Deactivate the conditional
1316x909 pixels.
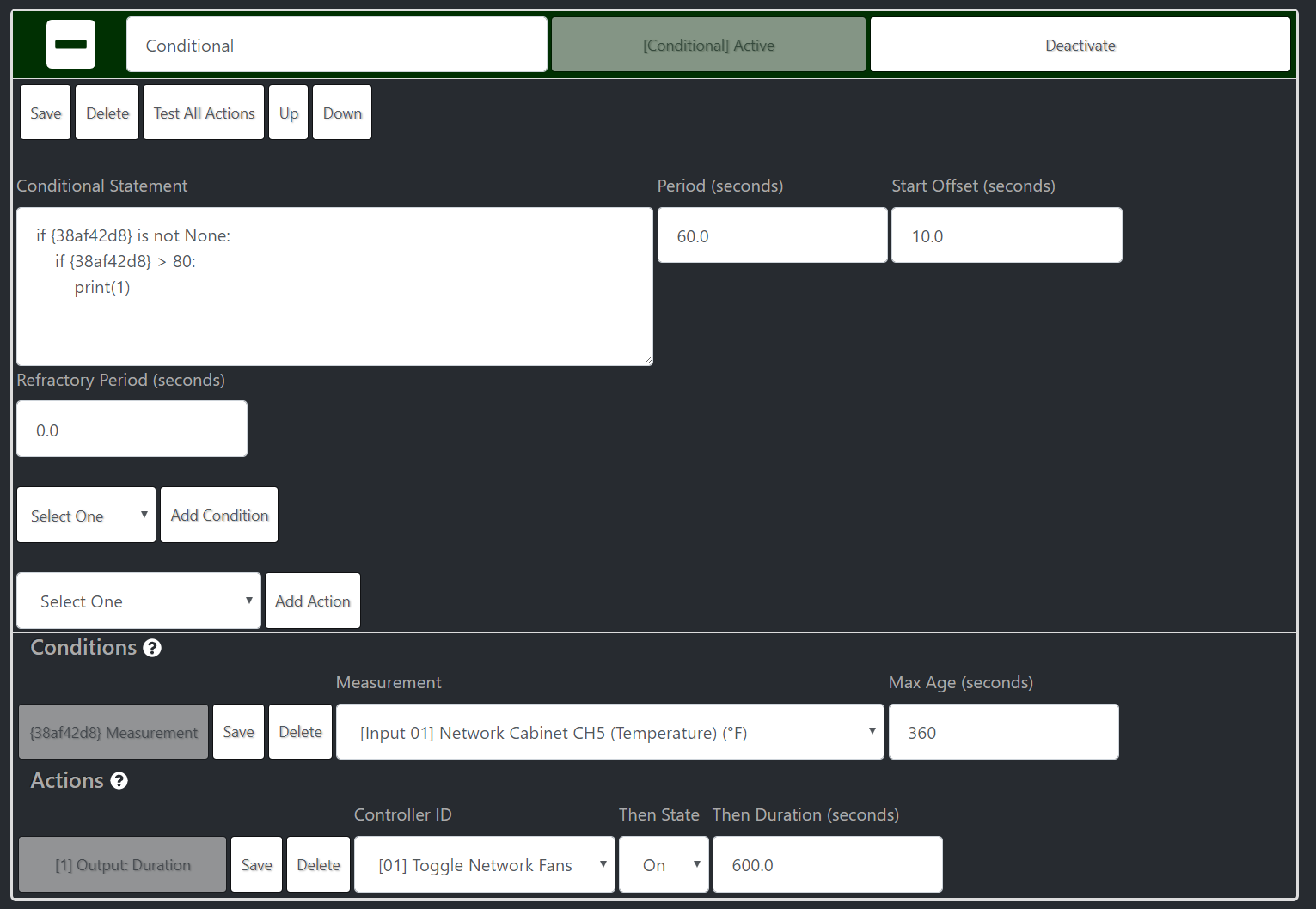[1080, 45]
